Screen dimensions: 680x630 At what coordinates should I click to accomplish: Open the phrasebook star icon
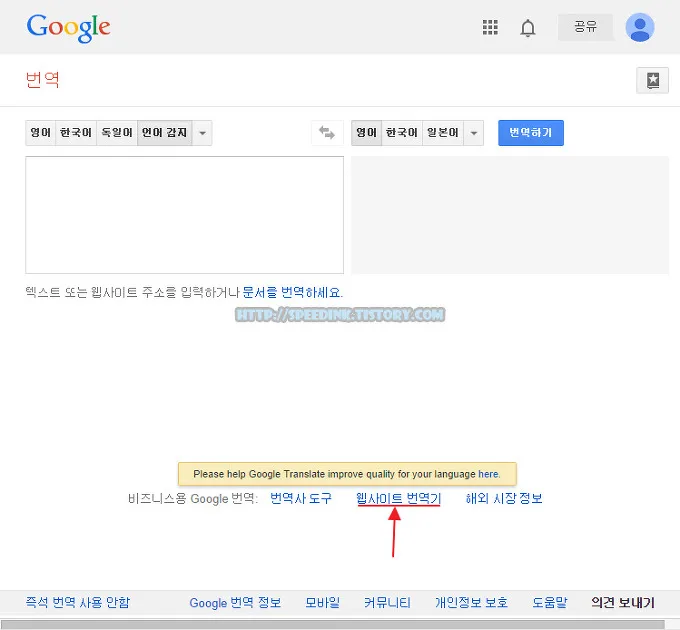point(652,80)
